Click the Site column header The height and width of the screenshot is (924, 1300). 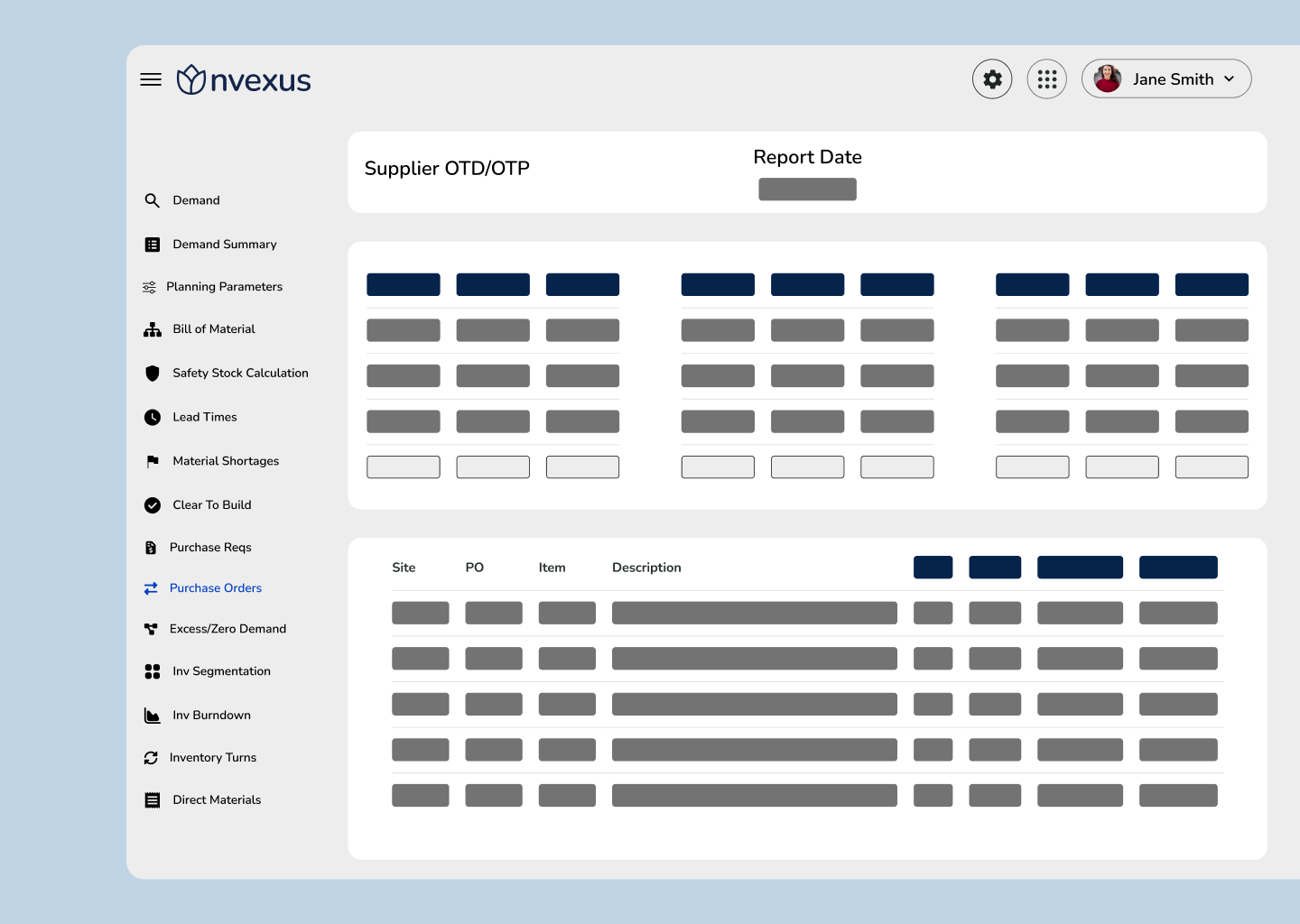pos(404,568)
